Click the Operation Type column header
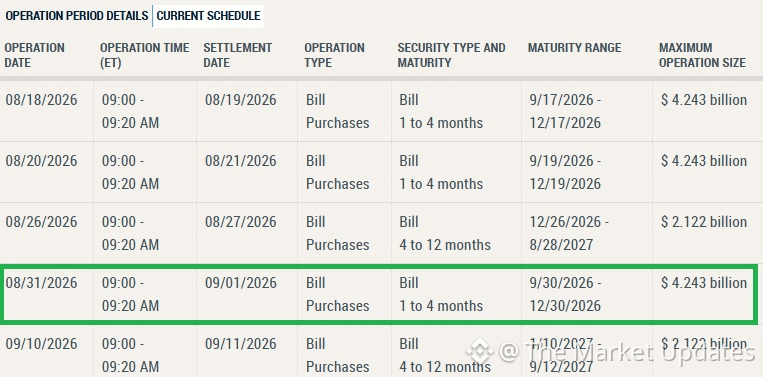Image resolution: width=763 pixels, height=377 pixels. tap(334, 55)
